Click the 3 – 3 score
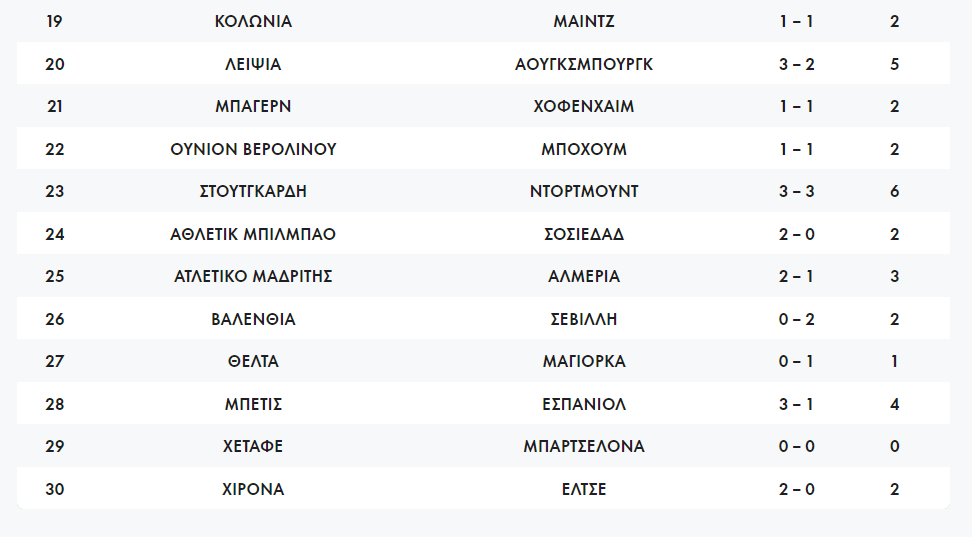This screenshot has width=972, height=537. (796, 191)
